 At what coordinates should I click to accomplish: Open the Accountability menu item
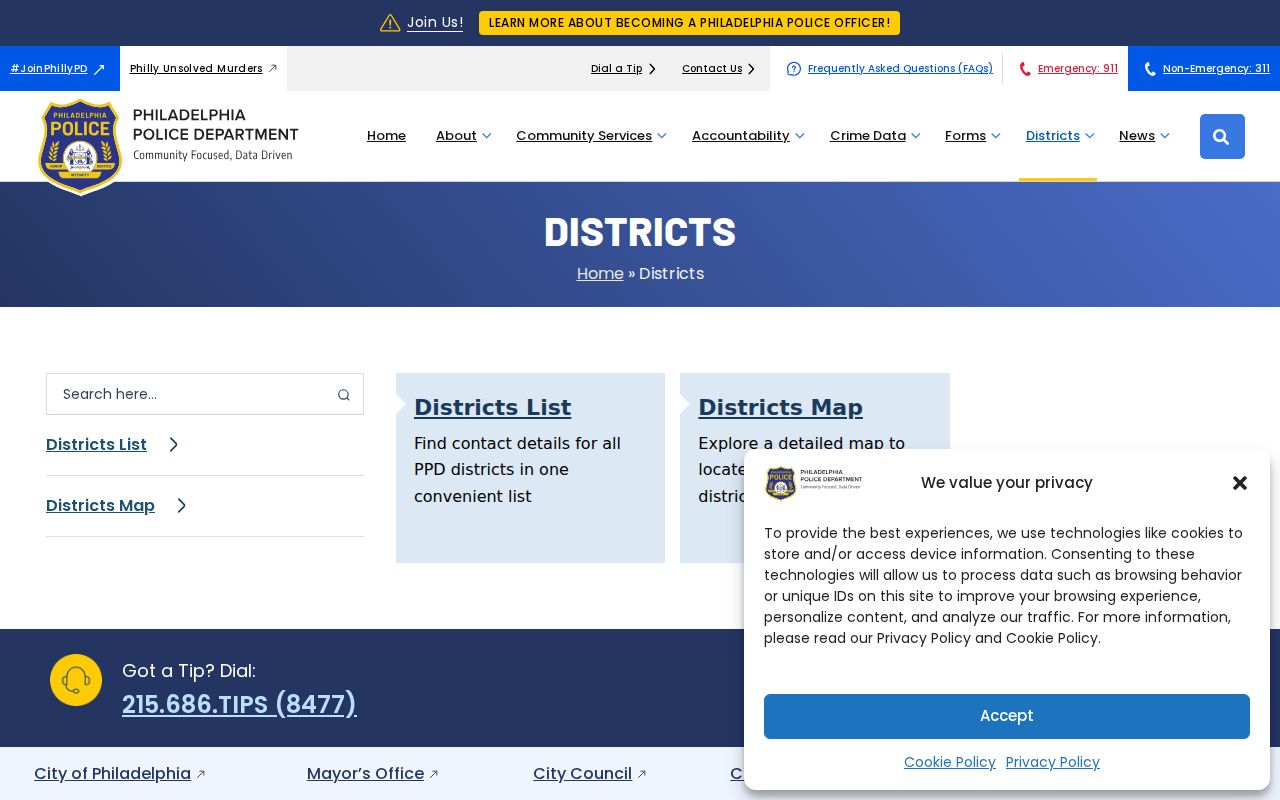741,136
